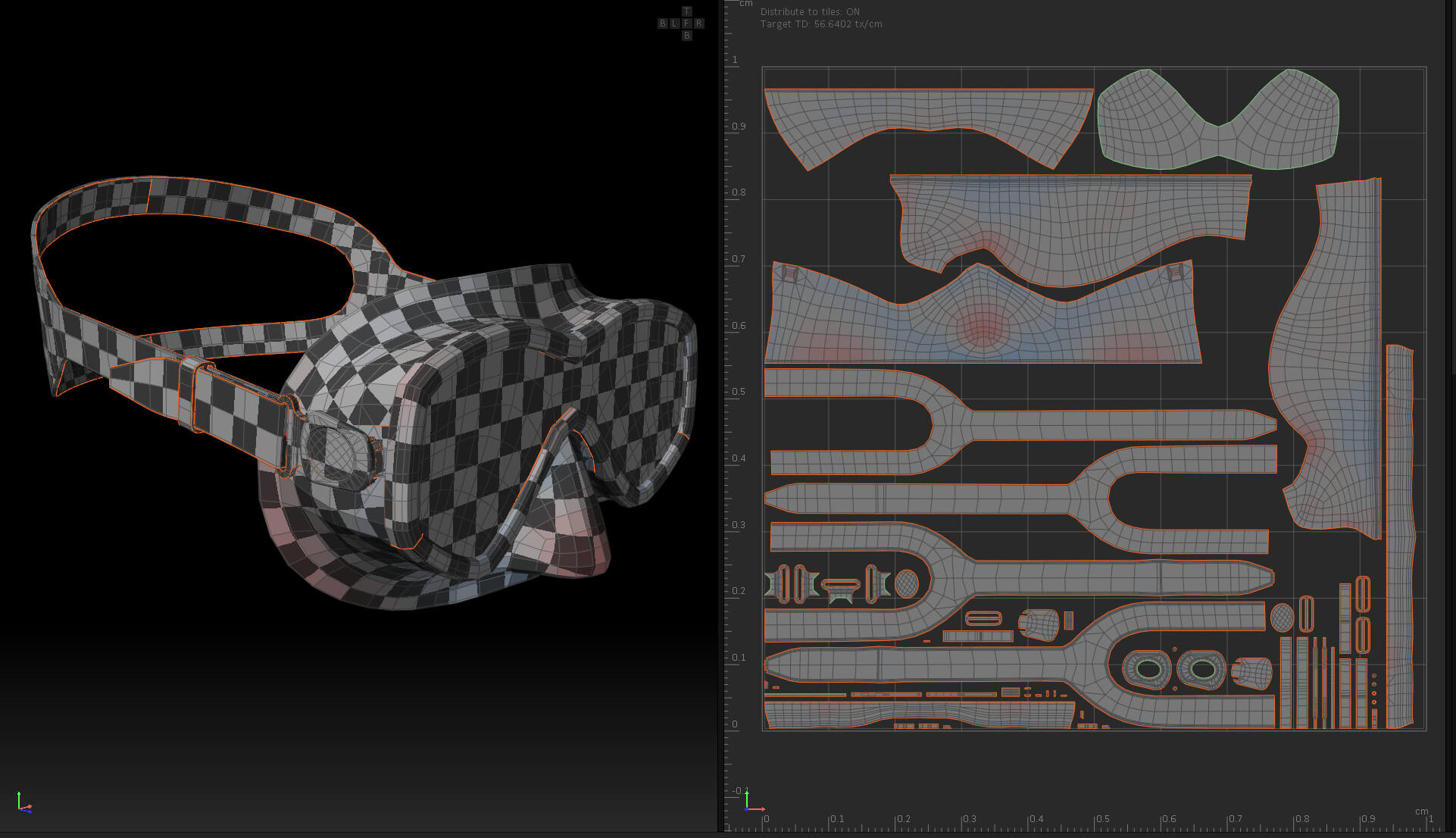
Task: Select the tall hourglass-shaped island below the butterfly island
Action: pyautogui.click(x=1326, y=356)
